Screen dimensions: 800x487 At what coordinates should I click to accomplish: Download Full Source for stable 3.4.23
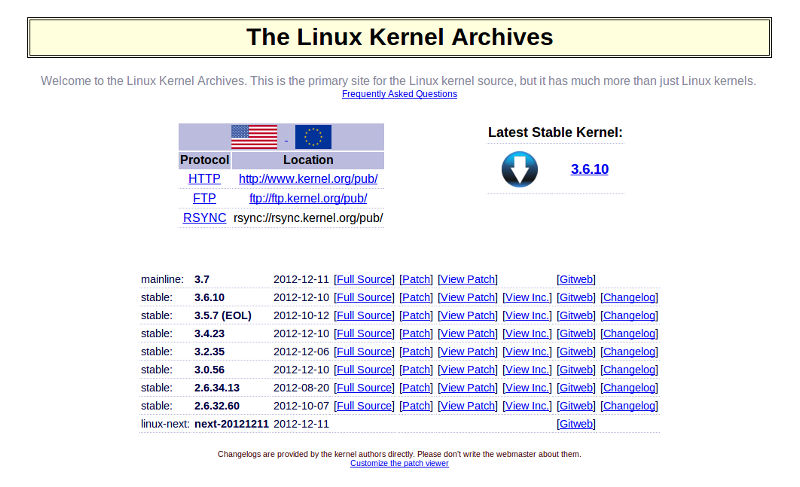[364, 334]
